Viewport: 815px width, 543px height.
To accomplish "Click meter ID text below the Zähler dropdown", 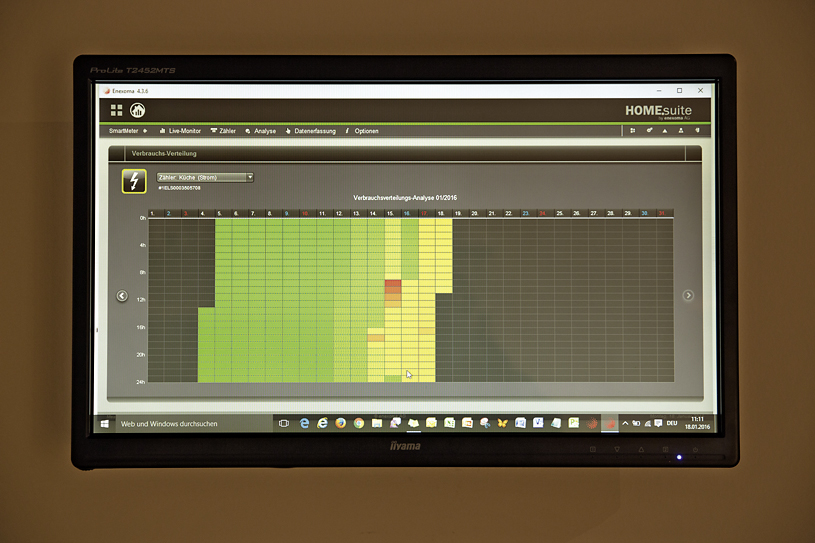I will [179, 188].
